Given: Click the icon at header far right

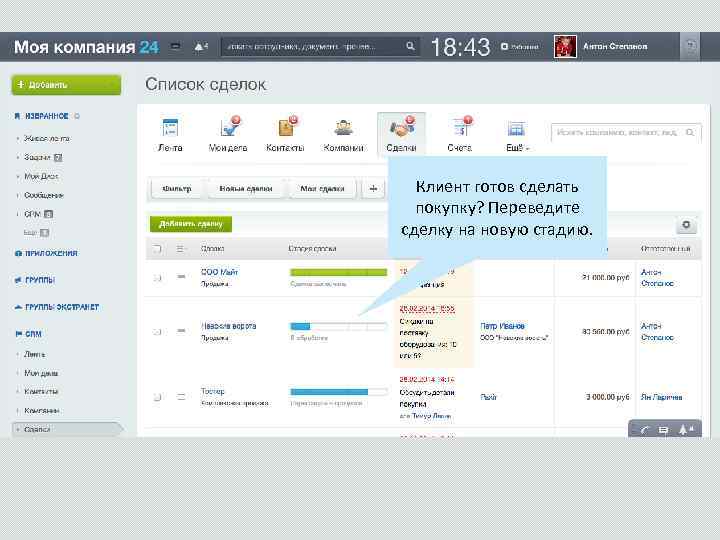Looking at the screenshot, I should point(690,46).
